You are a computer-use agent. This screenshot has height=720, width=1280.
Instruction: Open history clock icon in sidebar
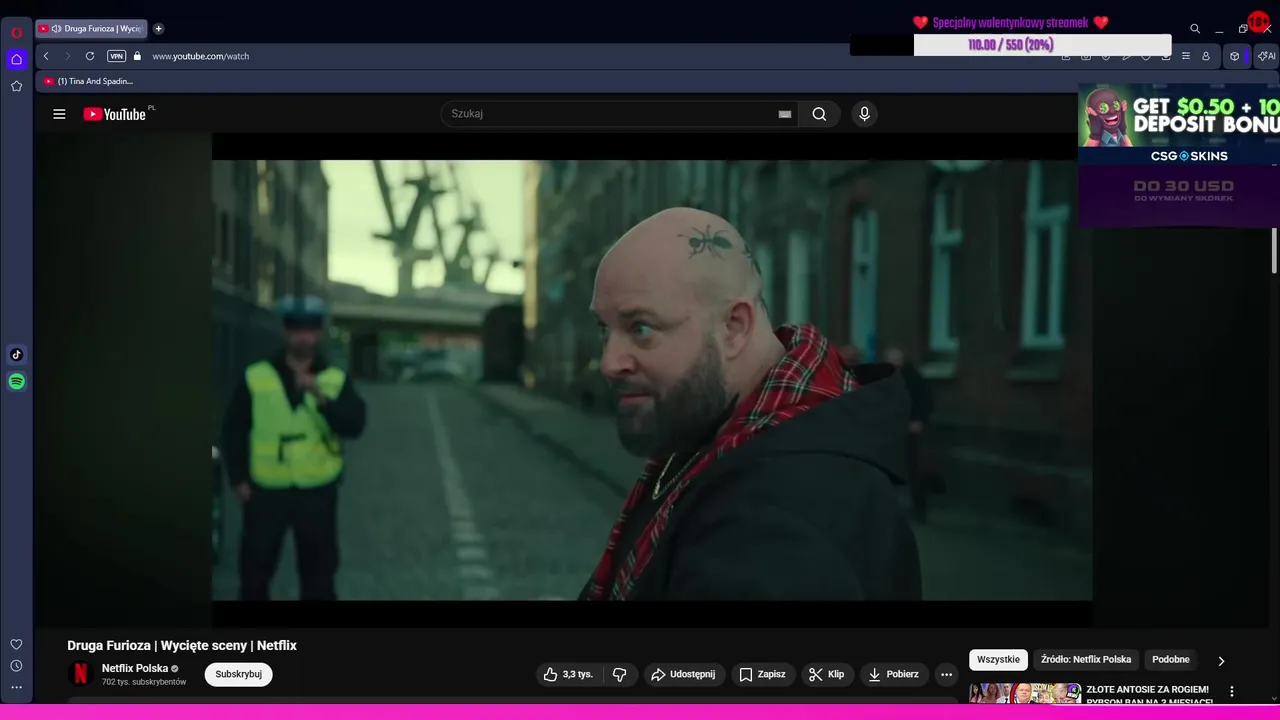coord(16,666)
